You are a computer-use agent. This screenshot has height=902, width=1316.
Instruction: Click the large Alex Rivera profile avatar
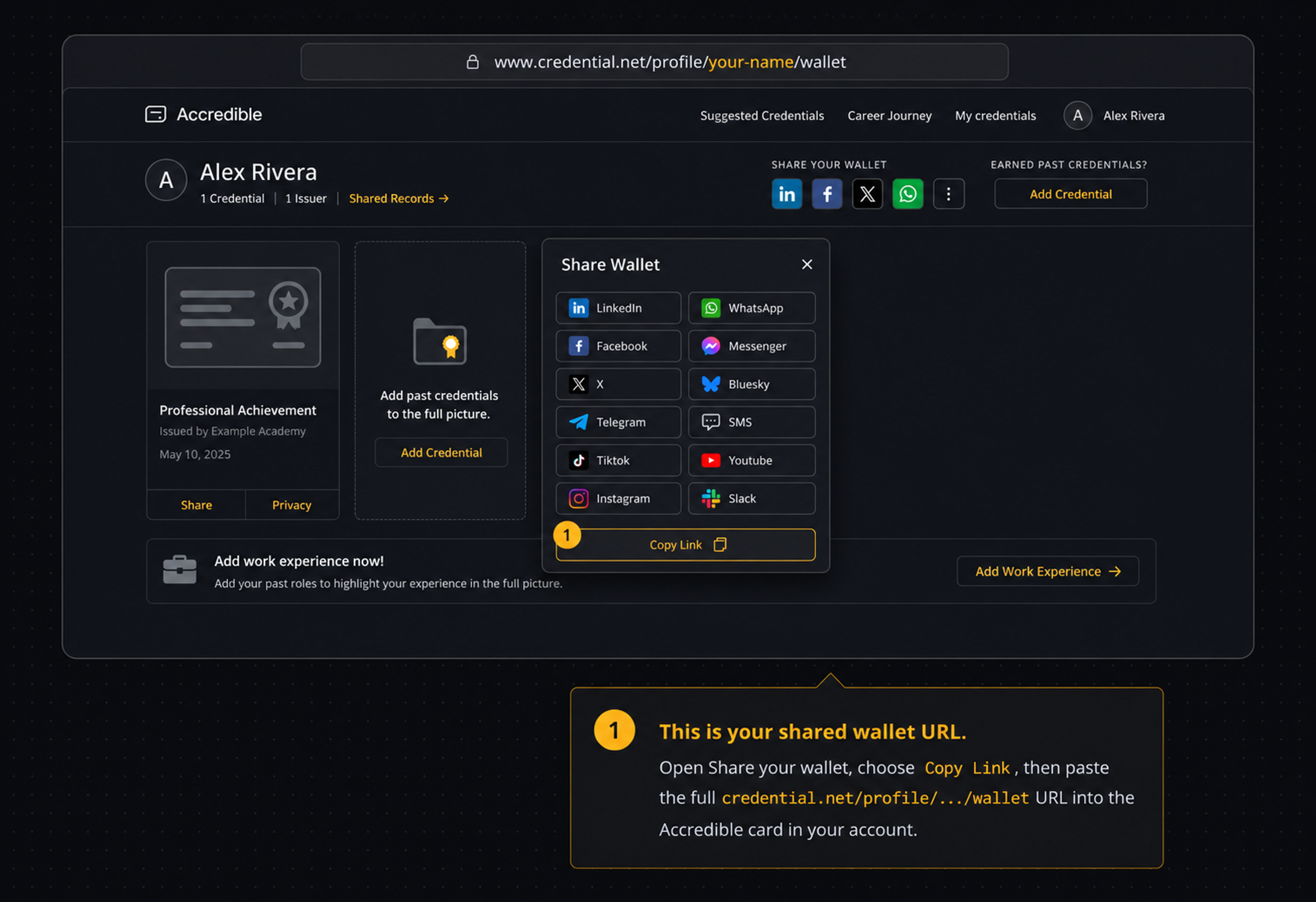[x=166, y=180]
